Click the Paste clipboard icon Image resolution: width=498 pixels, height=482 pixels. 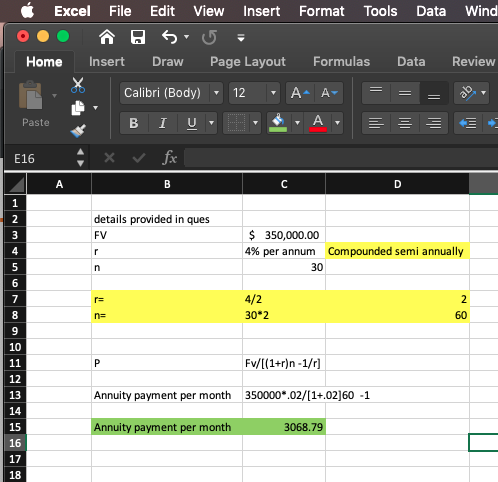pos(31,95)
